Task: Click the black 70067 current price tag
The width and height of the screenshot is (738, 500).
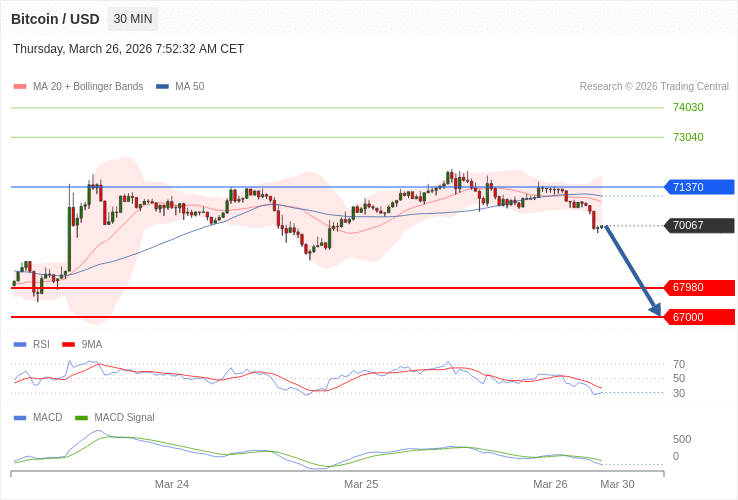Action: 699,225
